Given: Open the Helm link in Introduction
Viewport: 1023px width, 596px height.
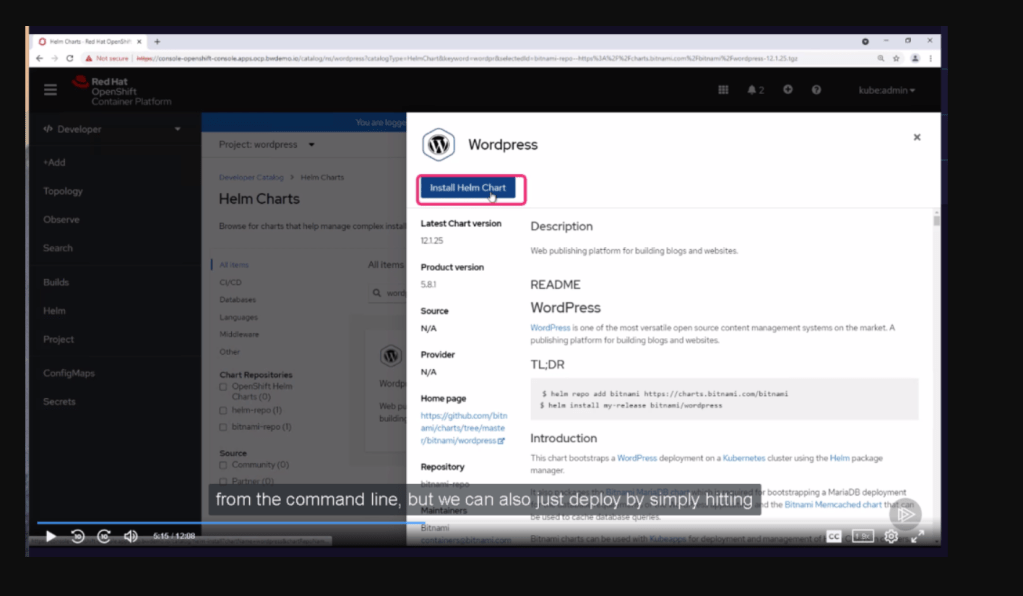Looking at the screenshot, I should coord(840,458).
